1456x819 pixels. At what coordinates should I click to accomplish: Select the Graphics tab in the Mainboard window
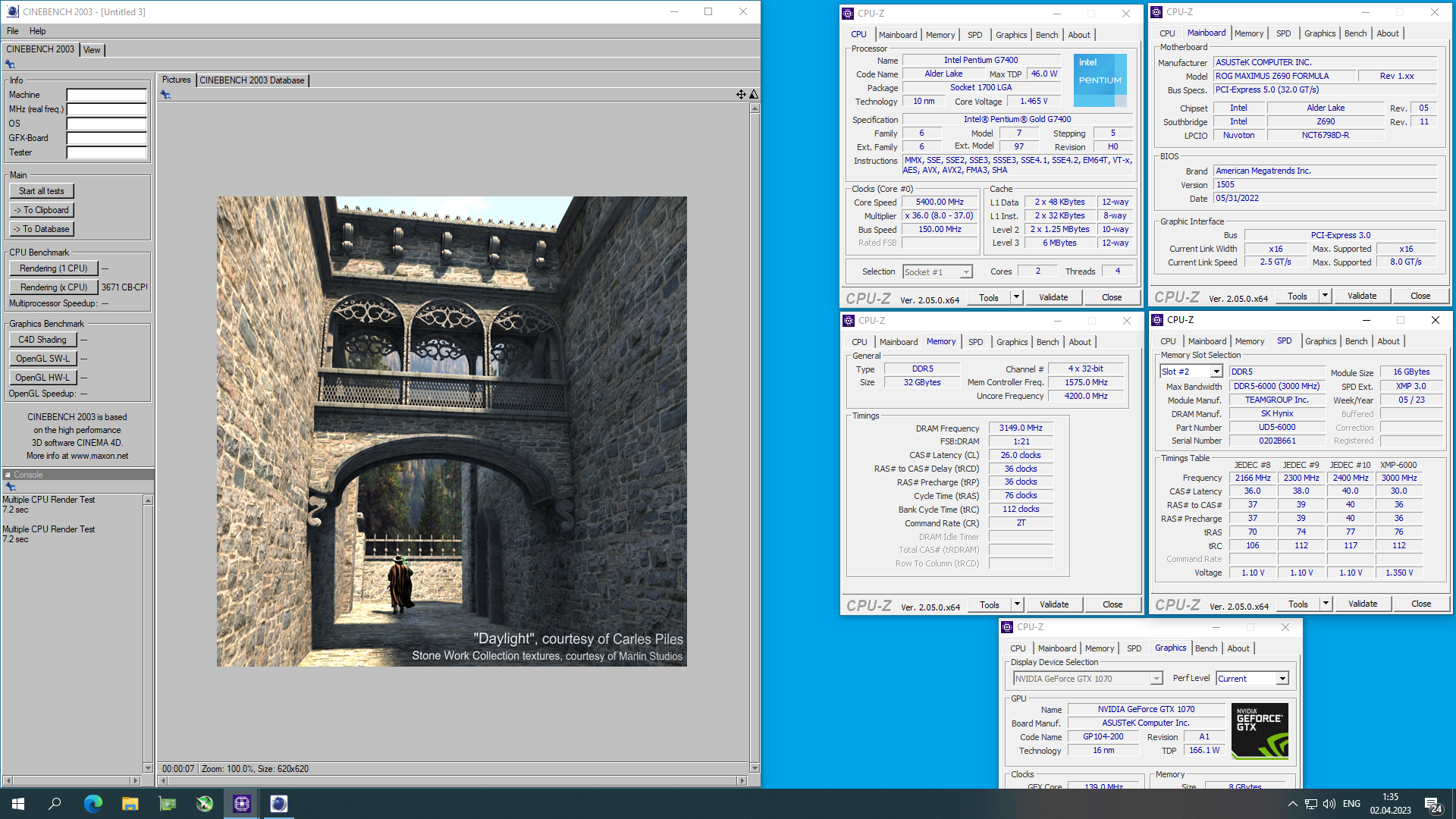coord(1320,33)
